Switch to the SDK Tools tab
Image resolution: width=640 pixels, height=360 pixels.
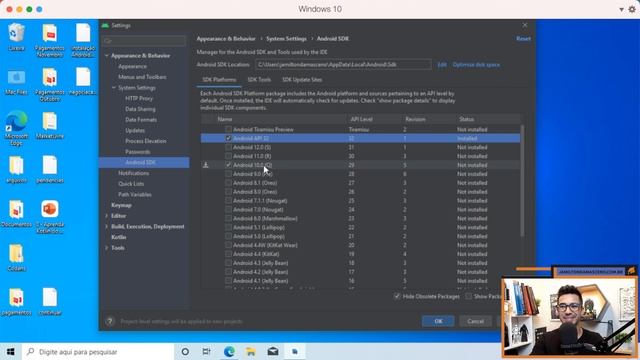(x=259, y=80)
